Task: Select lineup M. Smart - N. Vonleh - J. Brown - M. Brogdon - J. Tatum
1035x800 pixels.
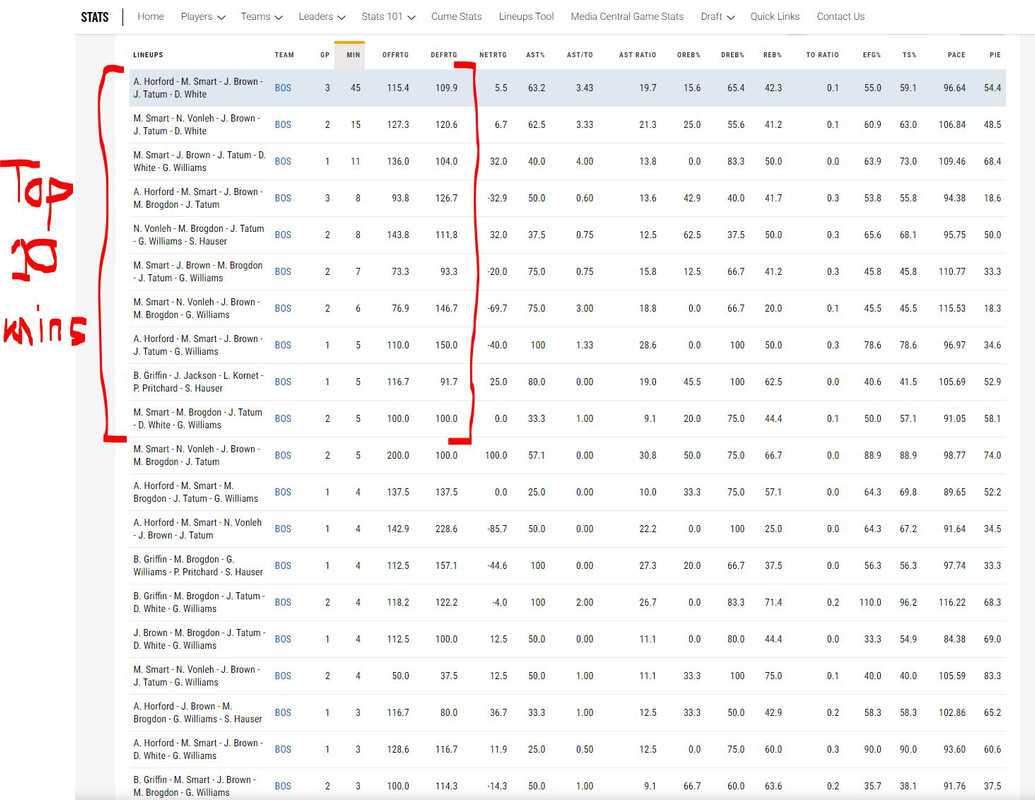Action: (x=197, y=455)
